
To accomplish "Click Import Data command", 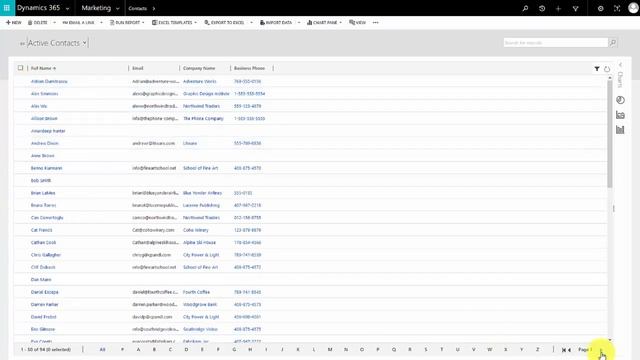I will click(x=276, y=22).
